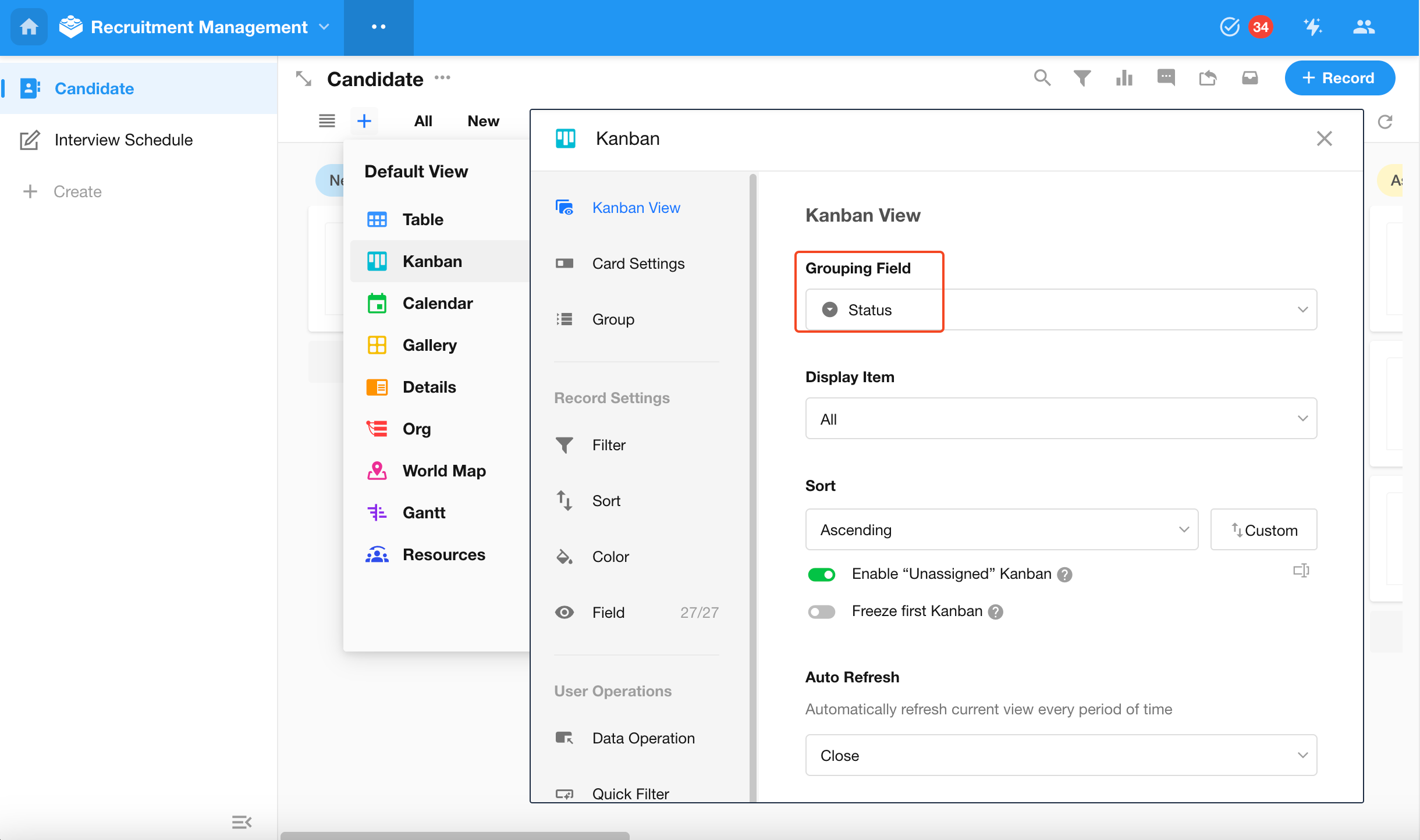Open Kanban View settings section
1420x840 pixels.
click(637, 208)
